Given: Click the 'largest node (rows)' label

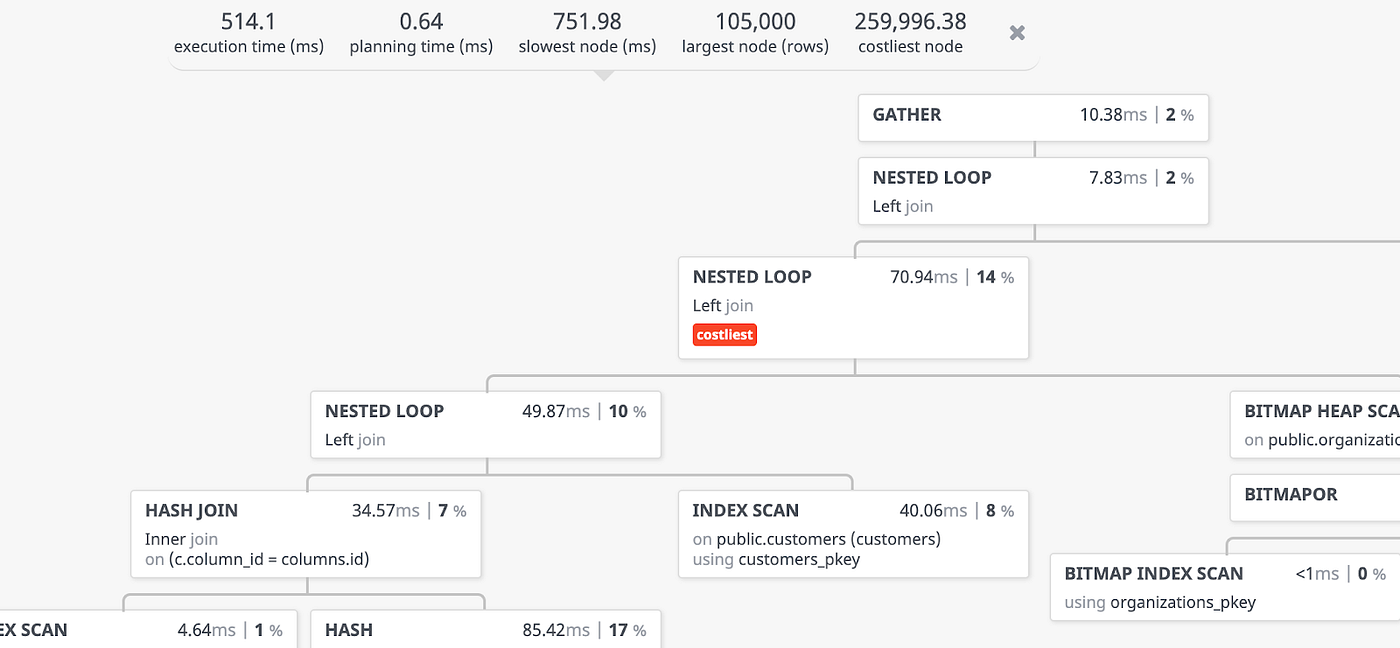Looking at the screenshot, I should pos(755,47).
